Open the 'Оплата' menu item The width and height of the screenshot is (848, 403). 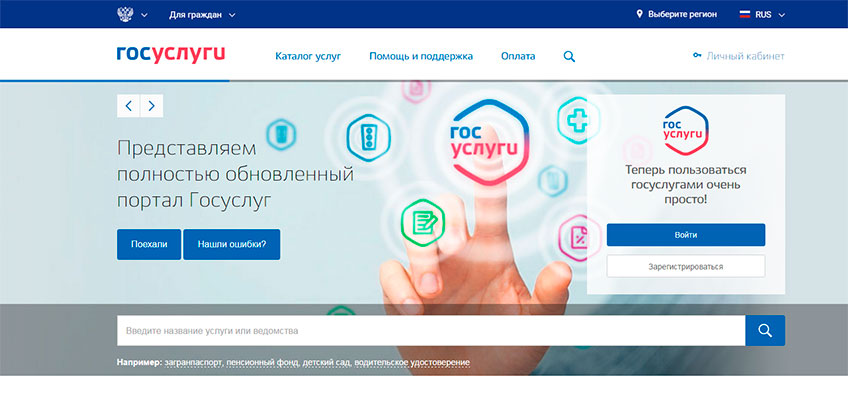tap(518, 56)
